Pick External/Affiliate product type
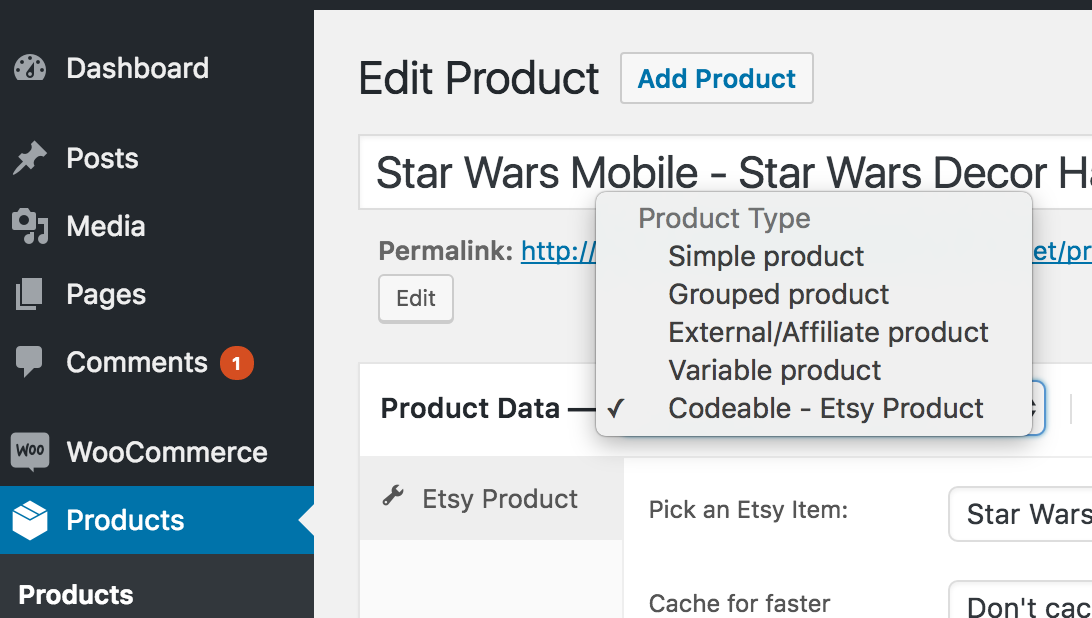The image size is (1092, 618). coord(828,333)
